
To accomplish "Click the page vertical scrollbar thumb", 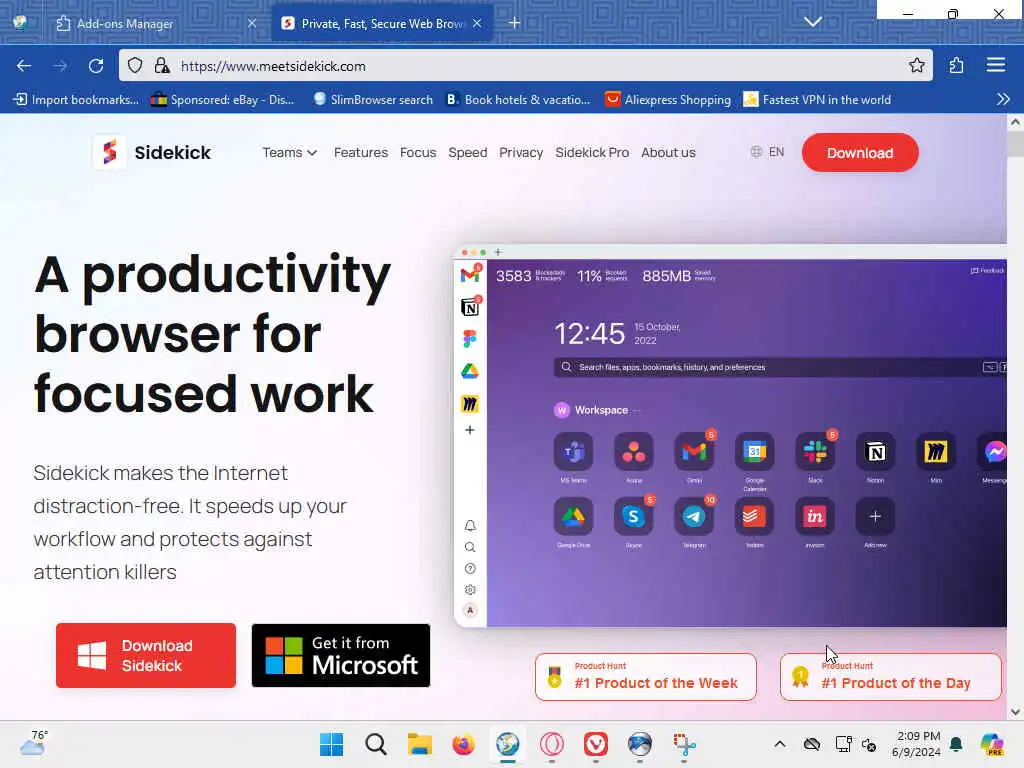I will 1015,144.
